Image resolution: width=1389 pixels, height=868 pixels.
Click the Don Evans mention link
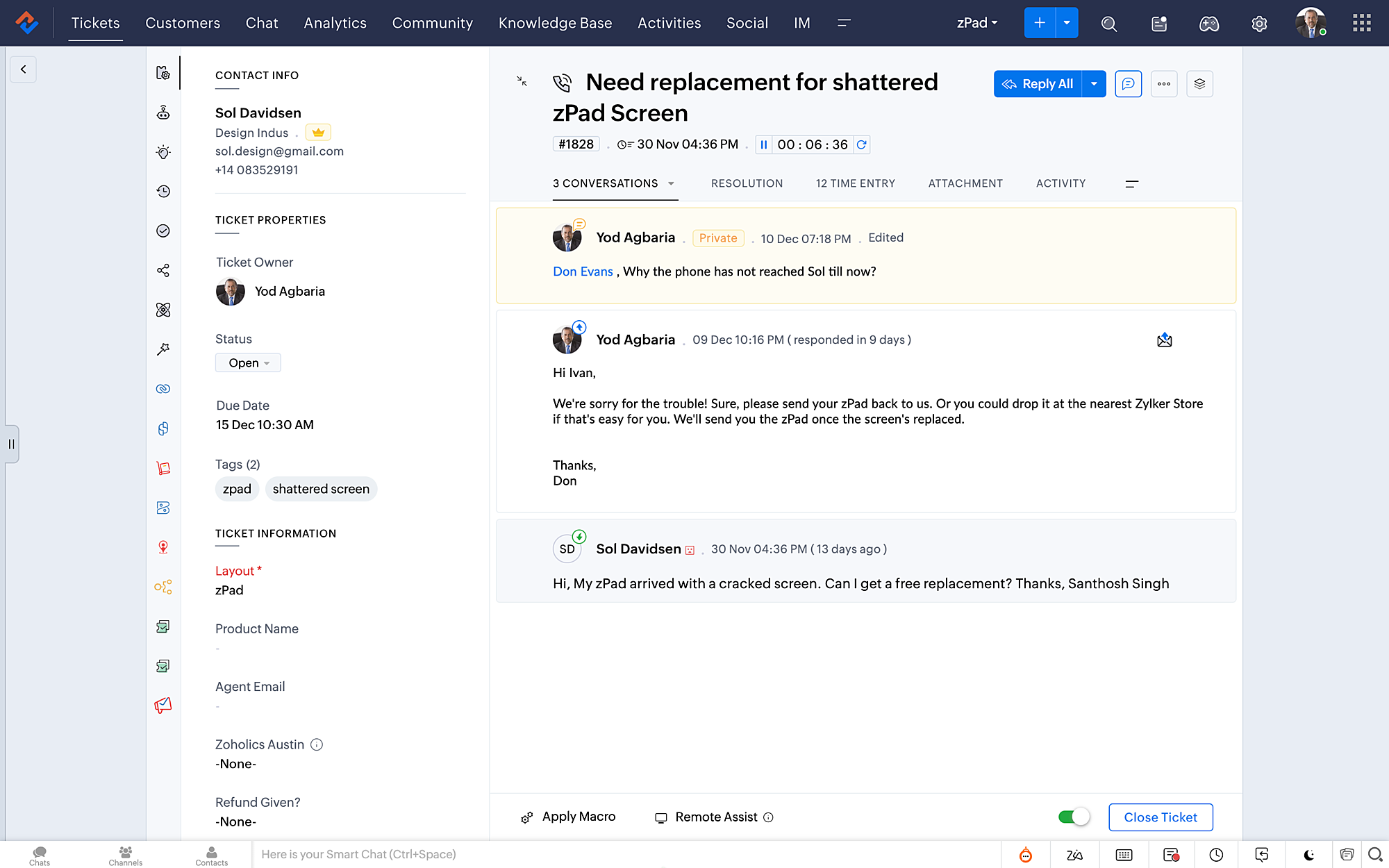click(x=583, y=272)
